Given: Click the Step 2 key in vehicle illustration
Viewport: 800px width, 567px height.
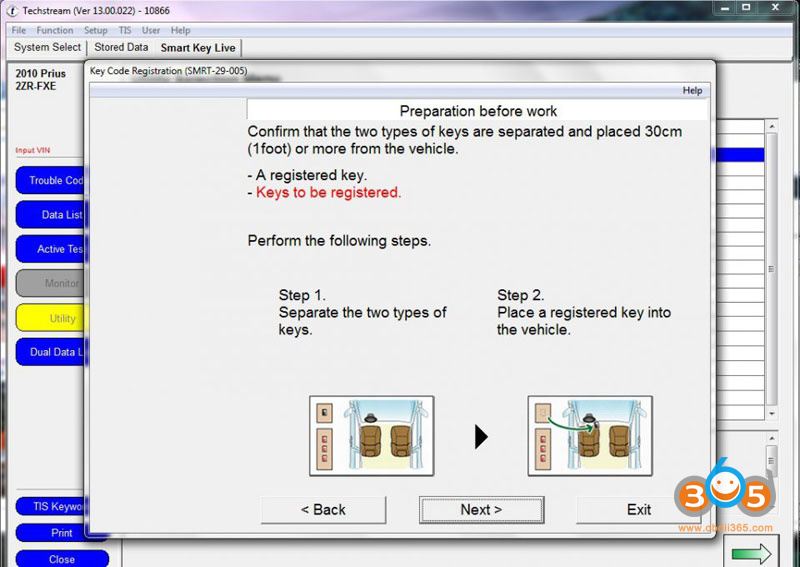Looking at the screenshot, I should coord(590,436).
